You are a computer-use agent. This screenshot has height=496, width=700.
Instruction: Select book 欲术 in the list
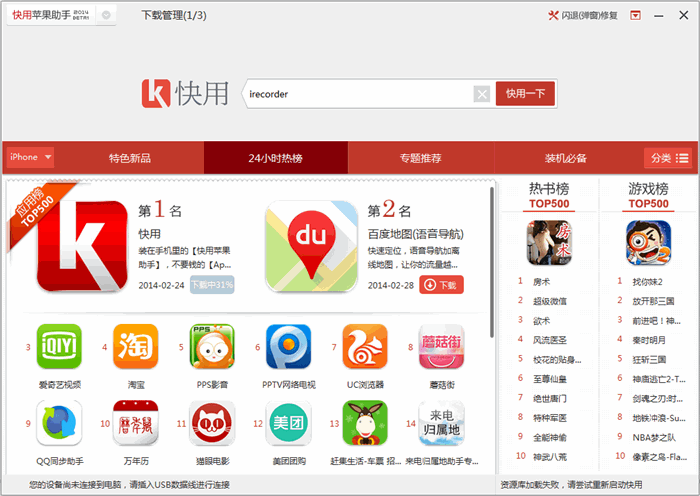tap(541, 321)
